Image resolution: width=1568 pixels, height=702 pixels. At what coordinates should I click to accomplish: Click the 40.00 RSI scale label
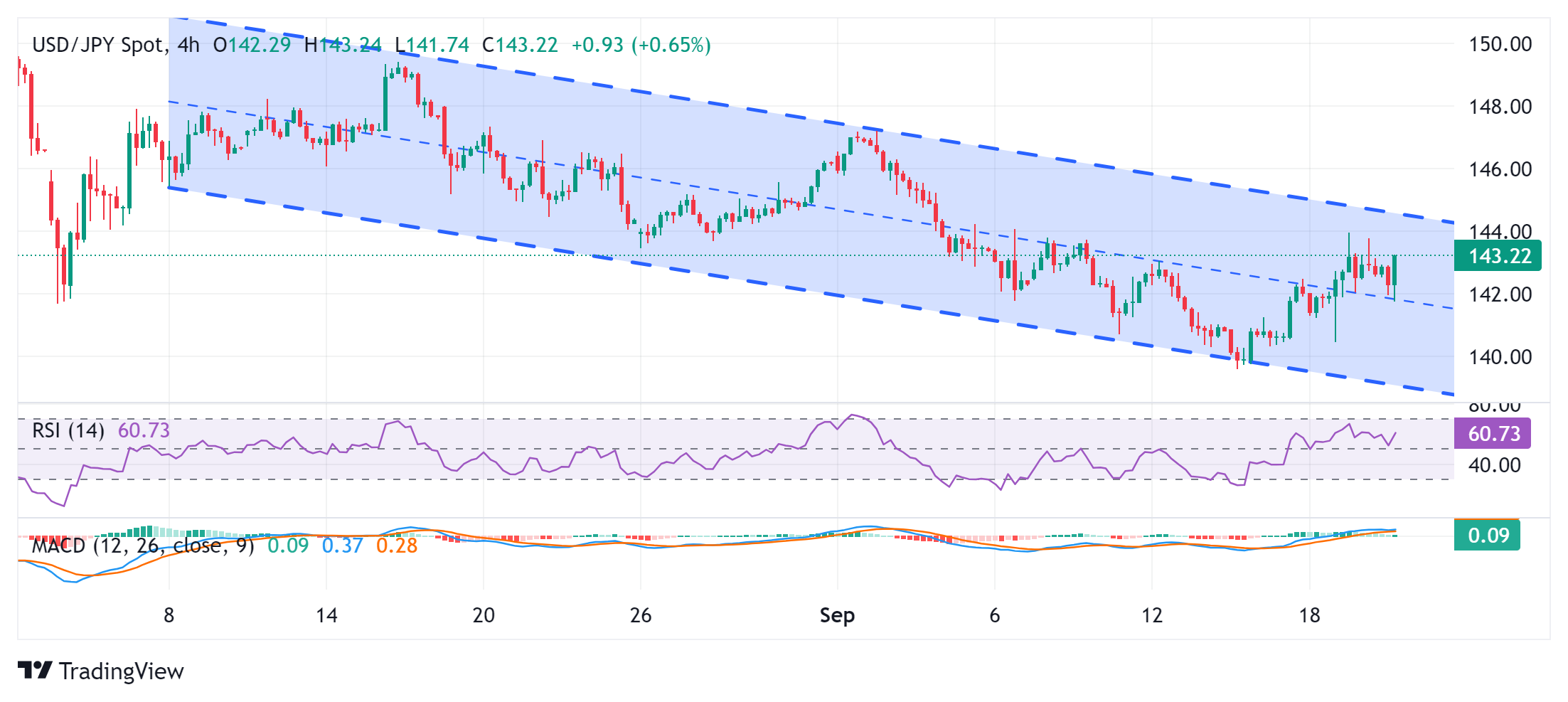click(1495, 465)
